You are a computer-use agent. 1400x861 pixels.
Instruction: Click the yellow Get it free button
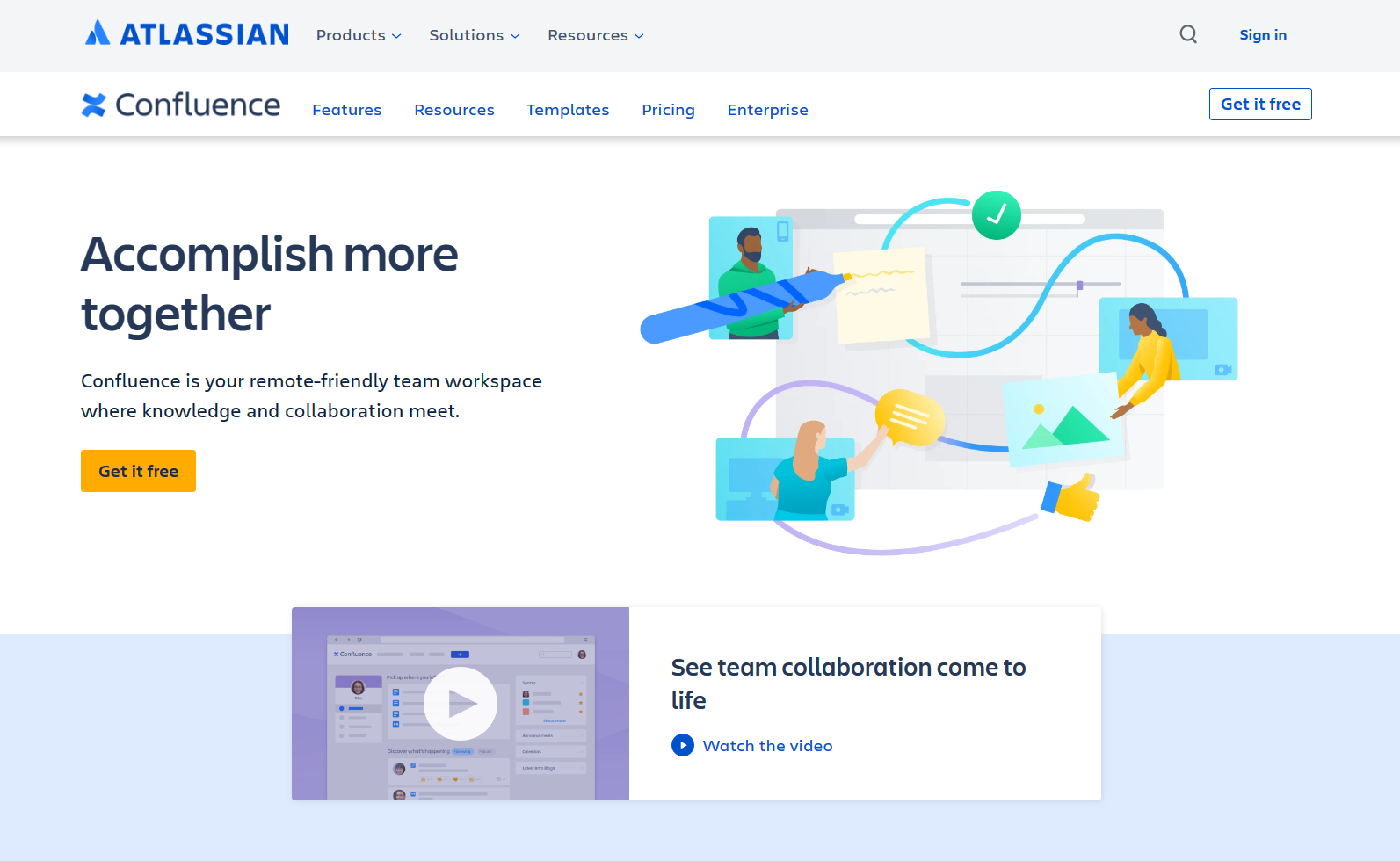pos(138,471)
